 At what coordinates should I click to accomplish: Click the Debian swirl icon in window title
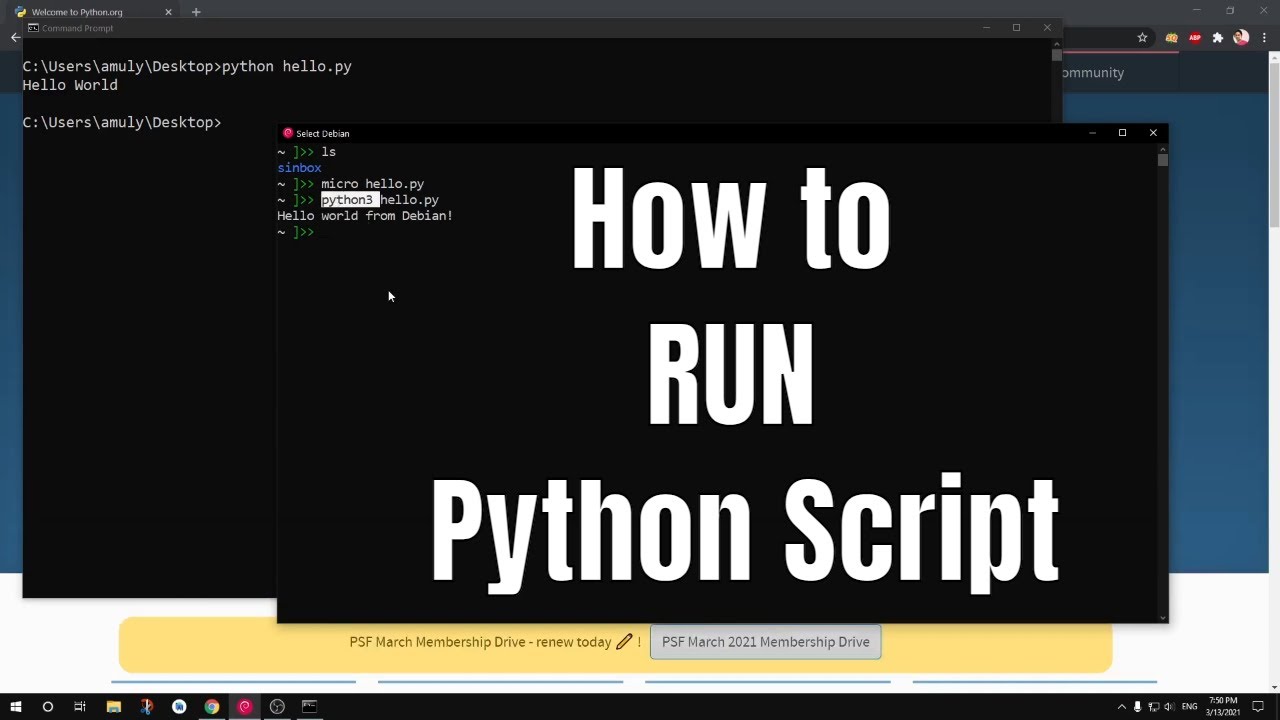click(288, 133)
